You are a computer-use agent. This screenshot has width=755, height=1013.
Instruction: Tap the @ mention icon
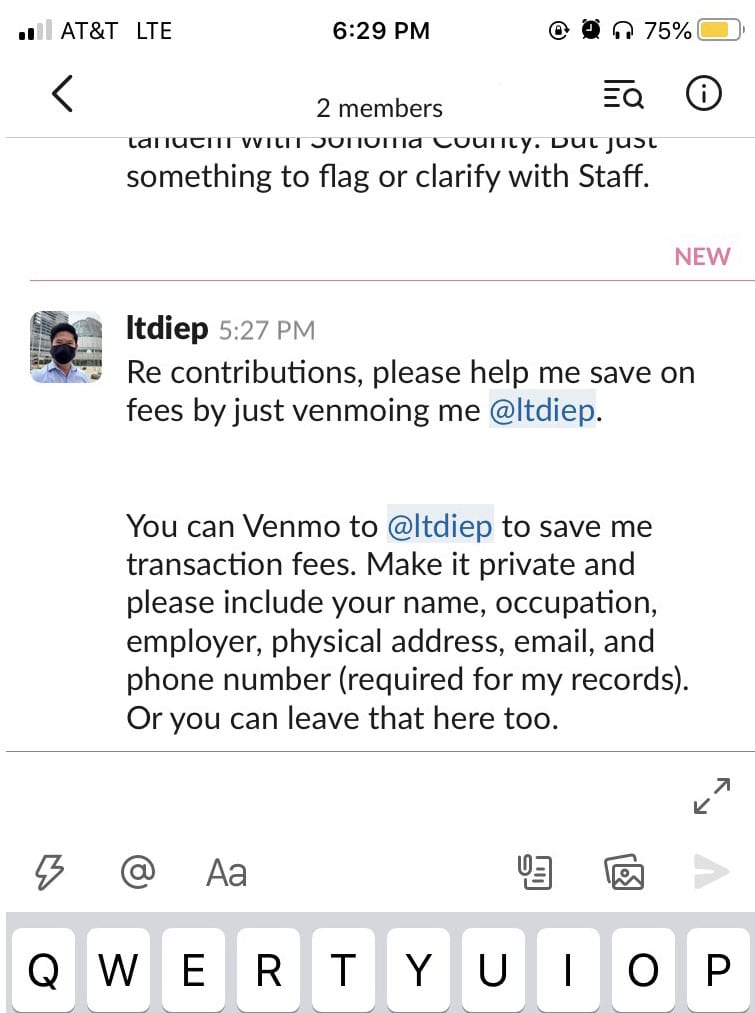[x=138, y=872]
